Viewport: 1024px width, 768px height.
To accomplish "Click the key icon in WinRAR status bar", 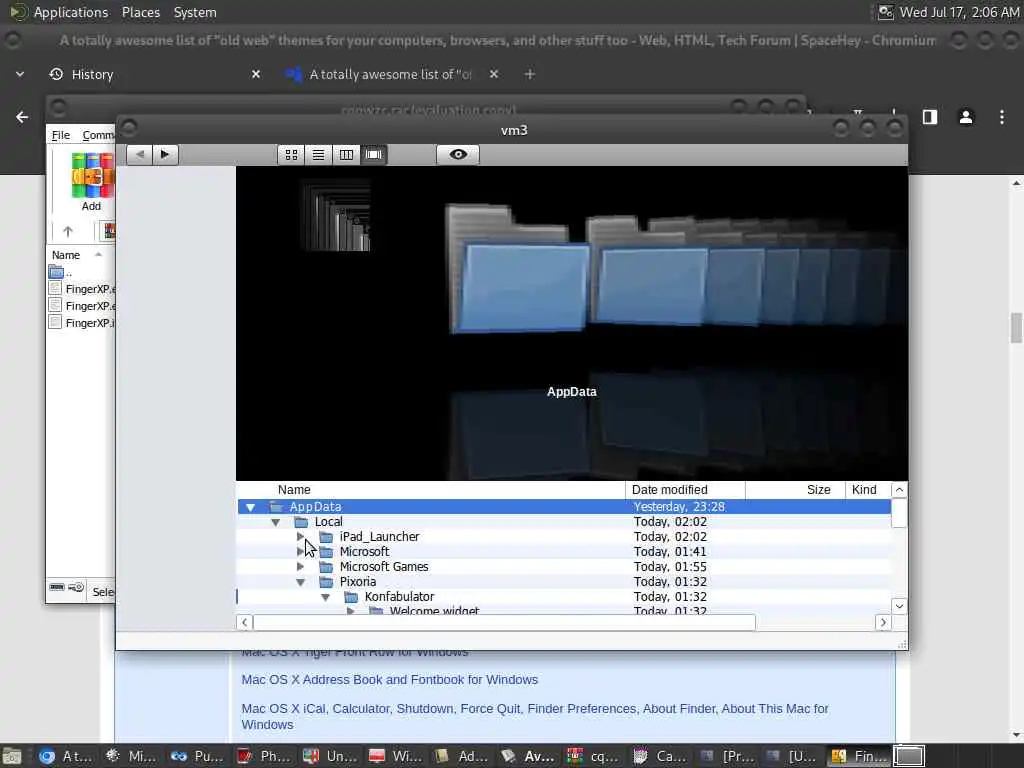I will (x=76, y=587).
